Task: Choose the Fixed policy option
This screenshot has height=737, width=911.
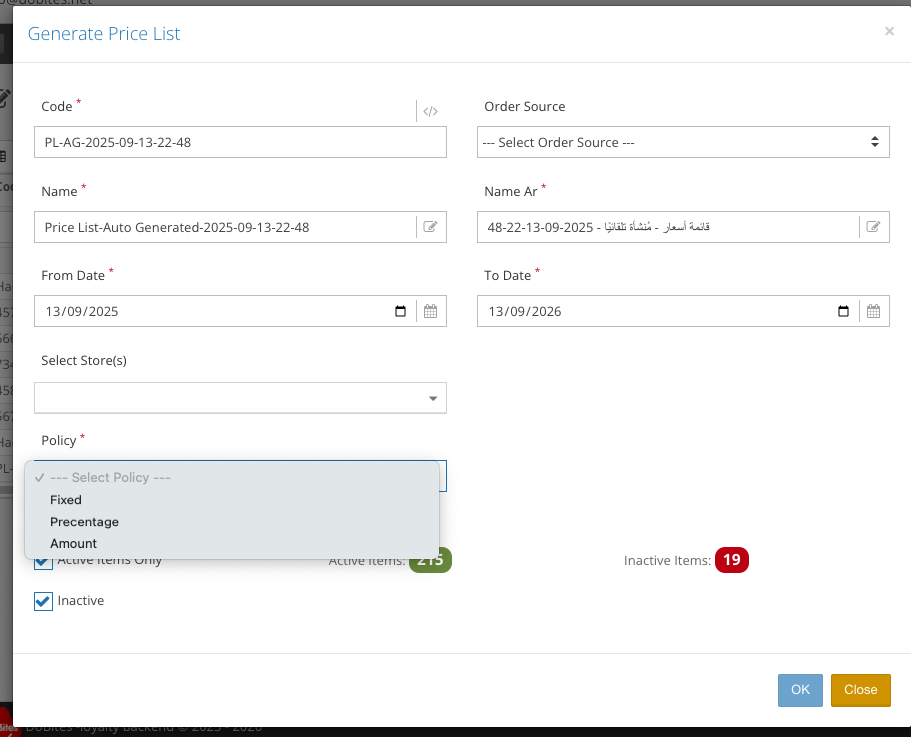Action: (66, 500)
